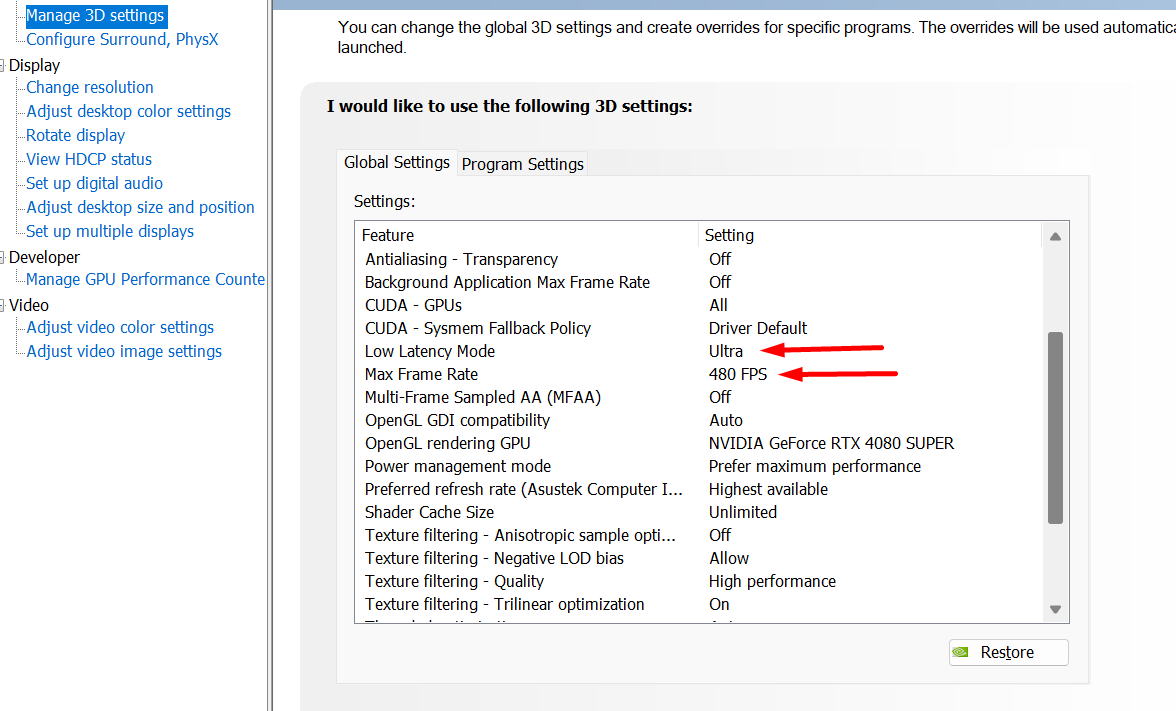Click Prefer maximum performance value

[814, 466]
